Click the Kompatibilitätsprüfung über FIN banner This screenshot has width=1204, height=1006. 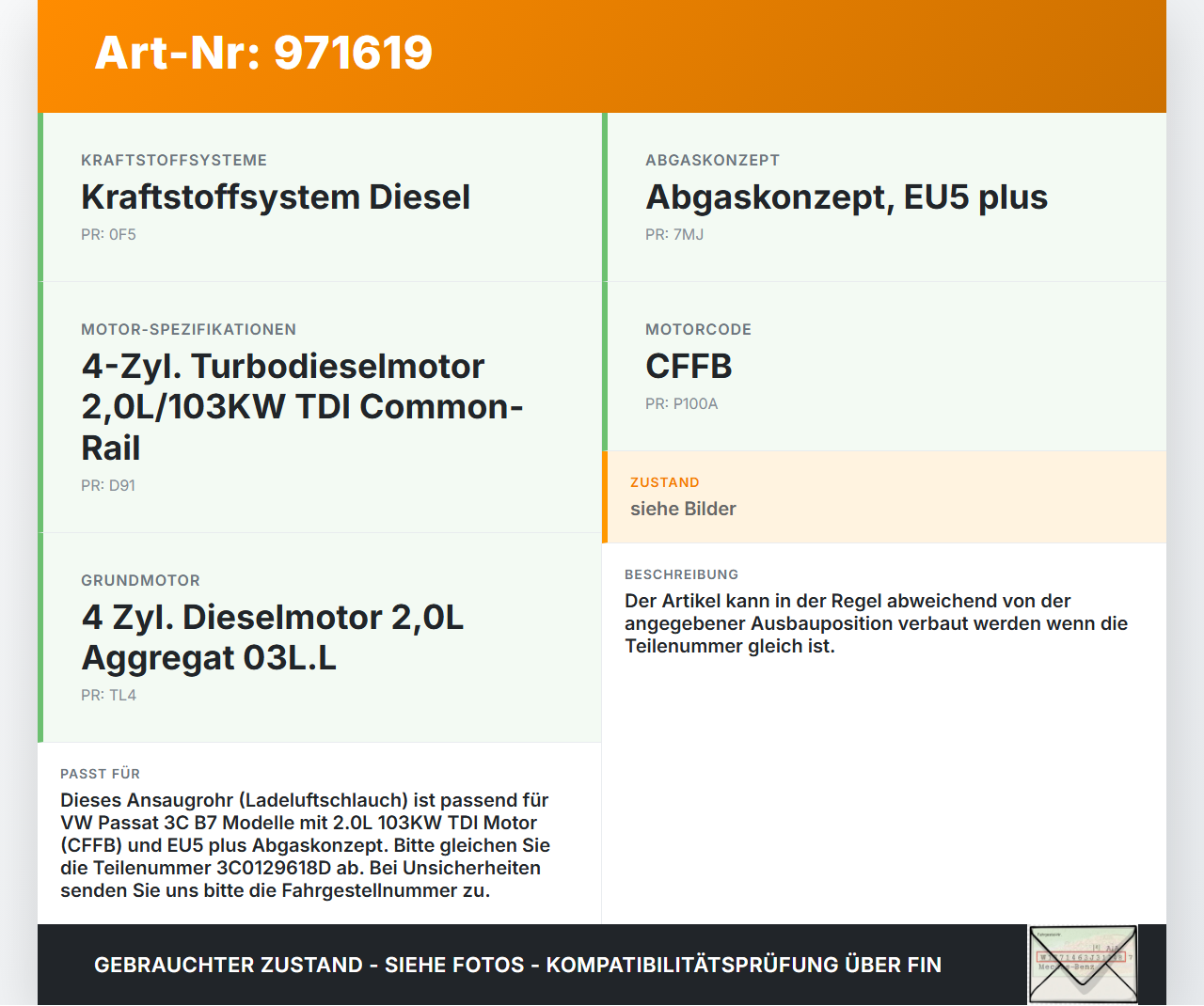(745, 965)
